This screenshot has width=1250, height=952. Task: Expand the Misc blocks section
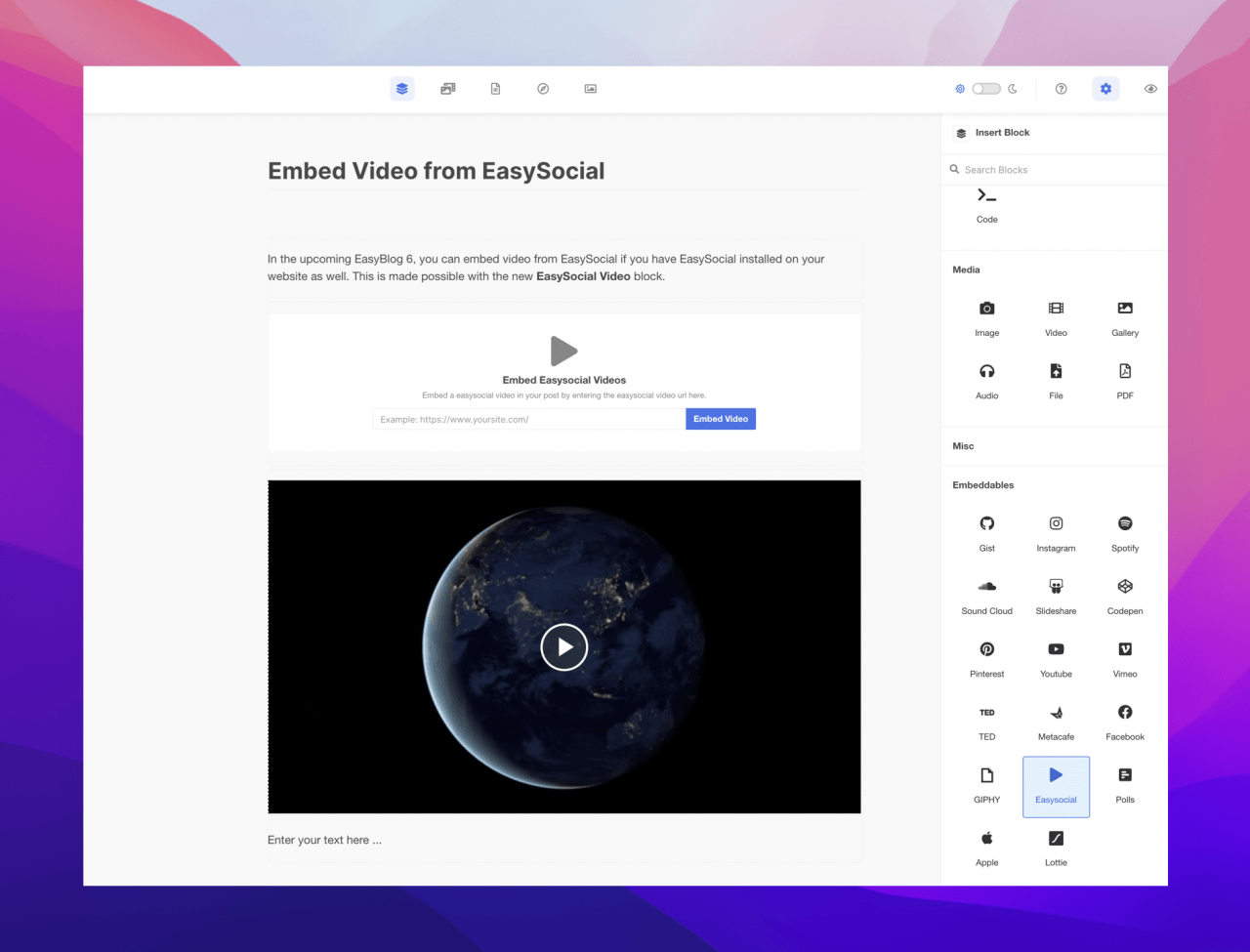point(964,446)
